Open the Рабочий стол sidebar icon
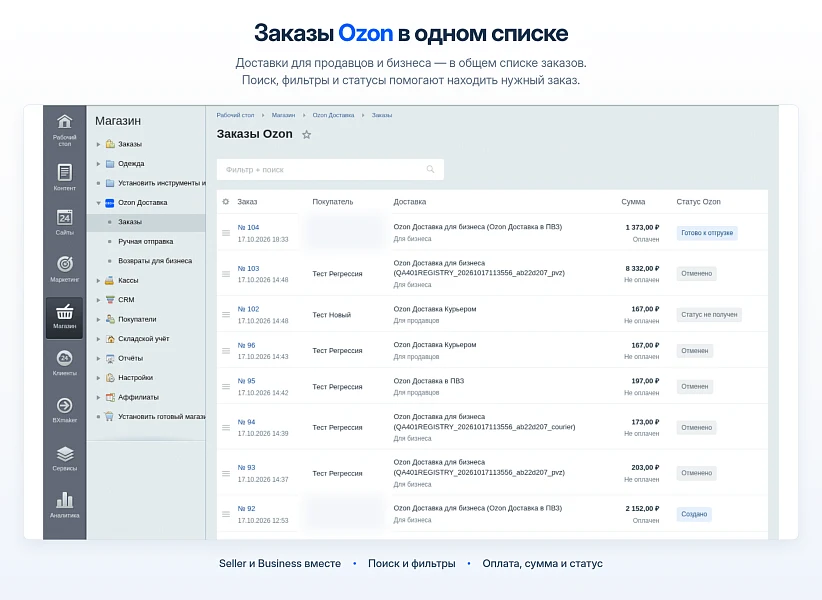This screenshot has height=600, width=822. pyautogui.click(x=64, y=129)
